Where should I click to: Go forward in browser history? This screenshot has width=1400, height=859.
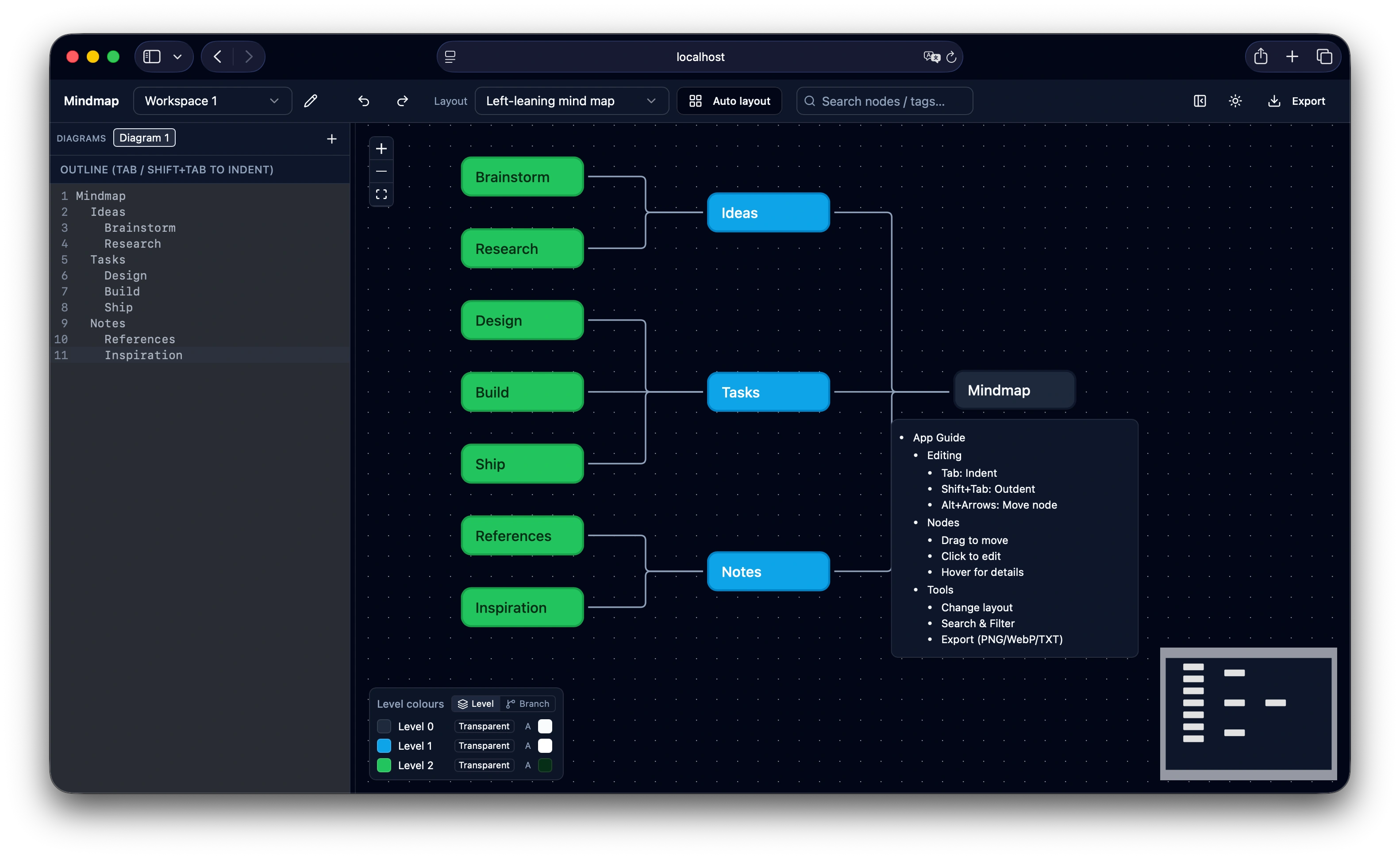[x=249, y=56]
